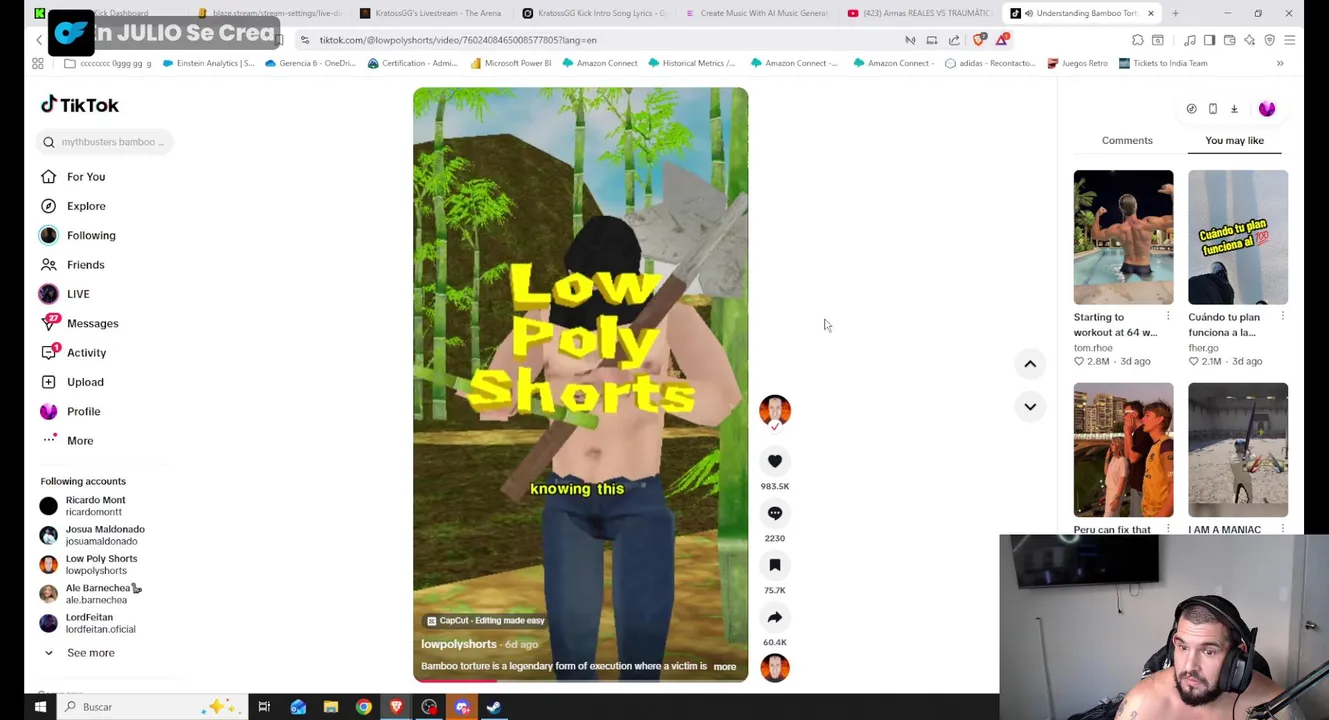Image resolution: width=1329 pixels, height=720 pixels.
Task: Toggle the browser sidebar panel icon
Action: pos(1209,40)
